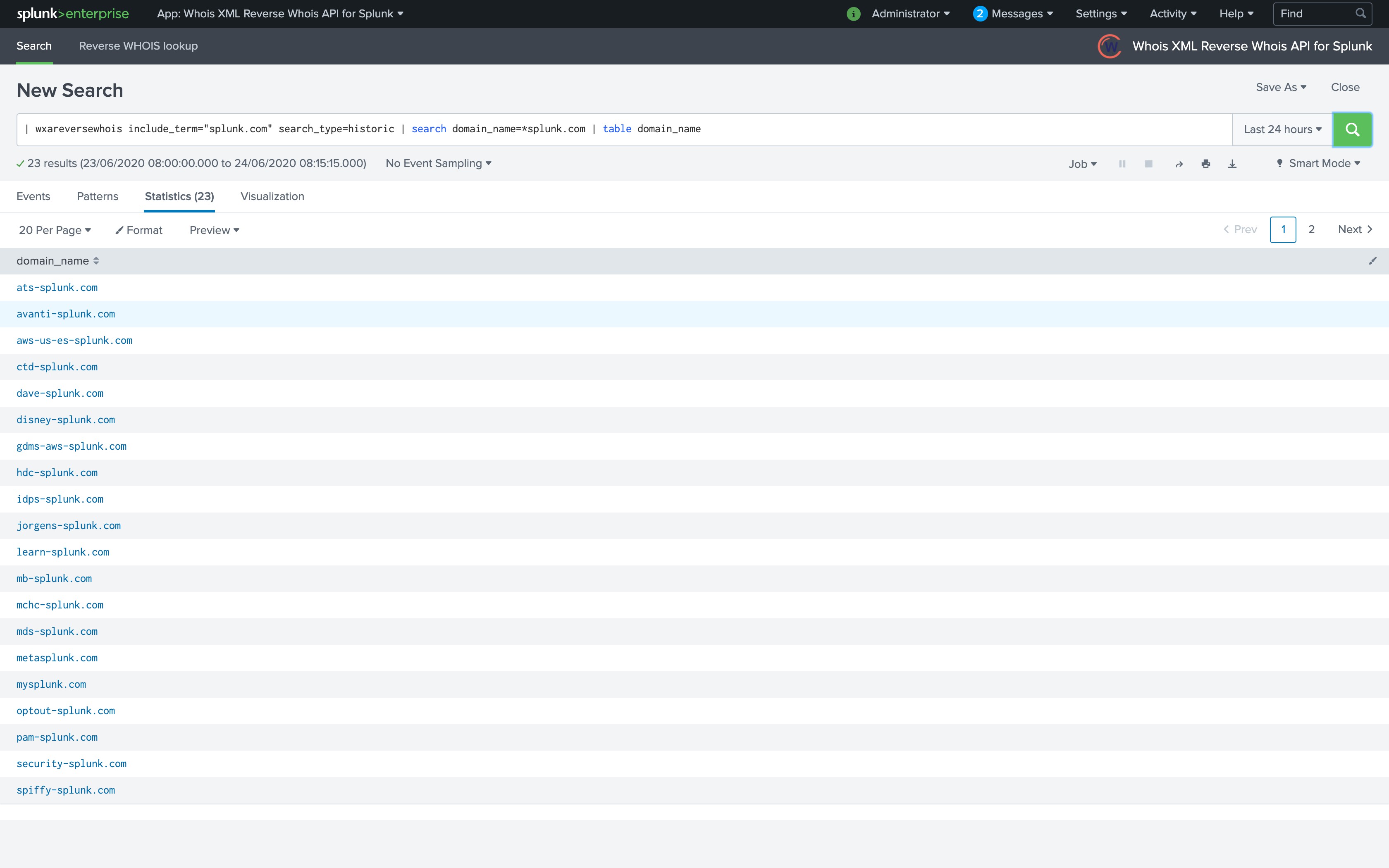Click into the search query input

pos(624,130)
